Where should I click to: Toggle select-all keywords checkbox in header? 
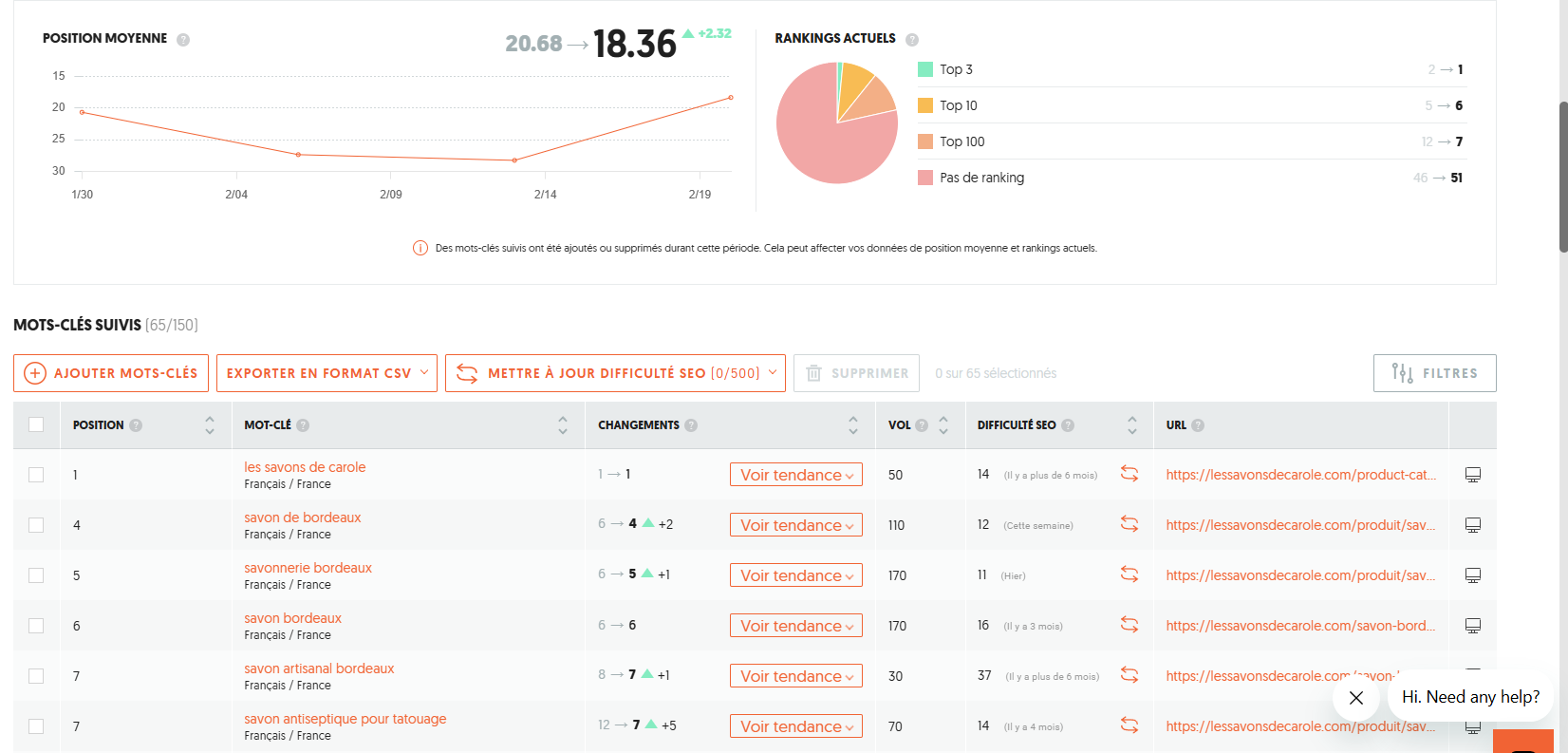coord(36,424)
